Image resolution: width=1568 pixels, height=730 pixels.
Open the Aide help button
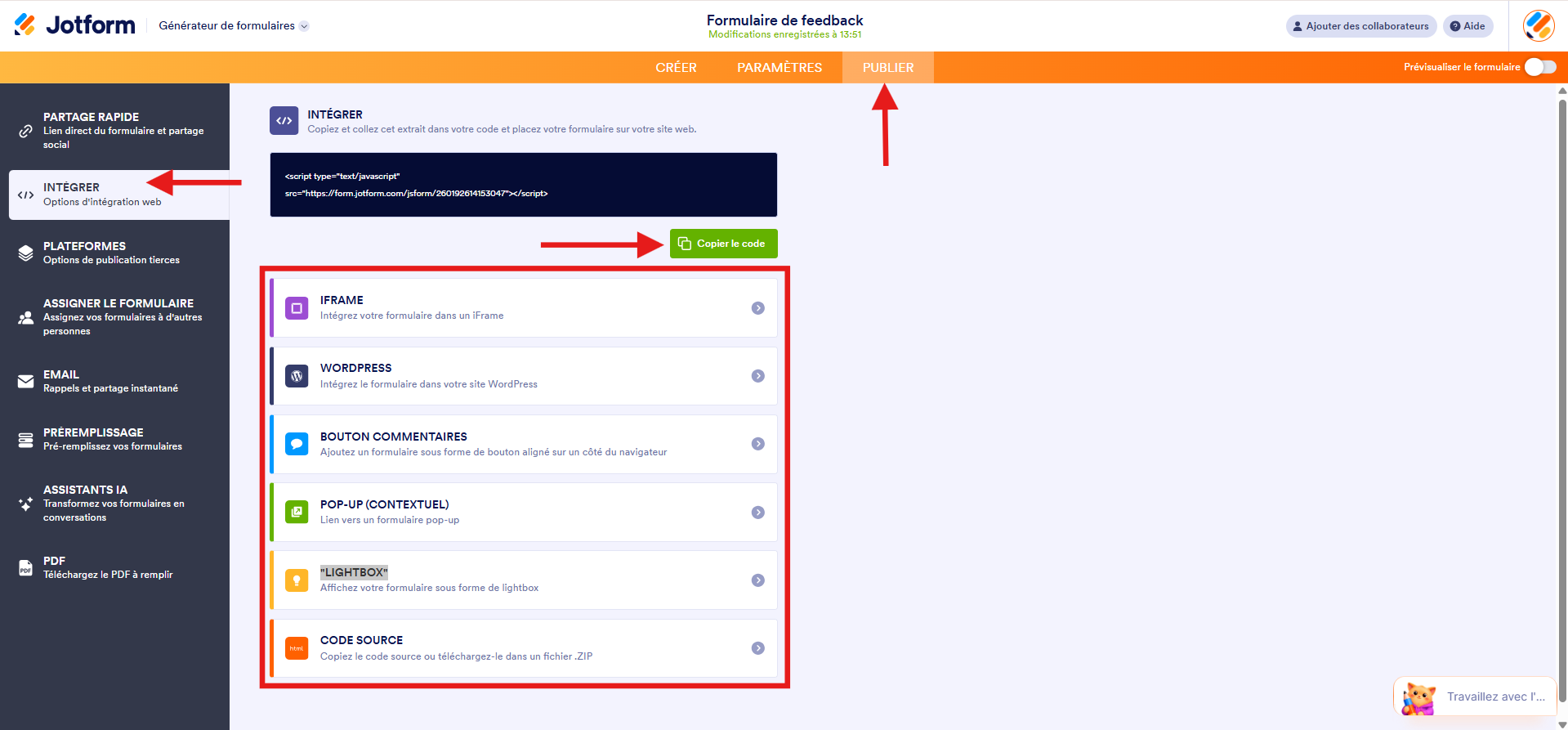coord(1467,26)
